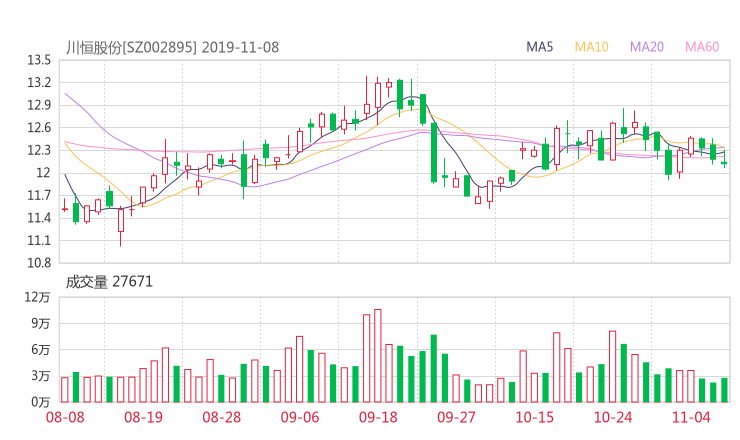The image size is (740, 440).
Task: Click the 3万 volume axis label
Action: 41,376
